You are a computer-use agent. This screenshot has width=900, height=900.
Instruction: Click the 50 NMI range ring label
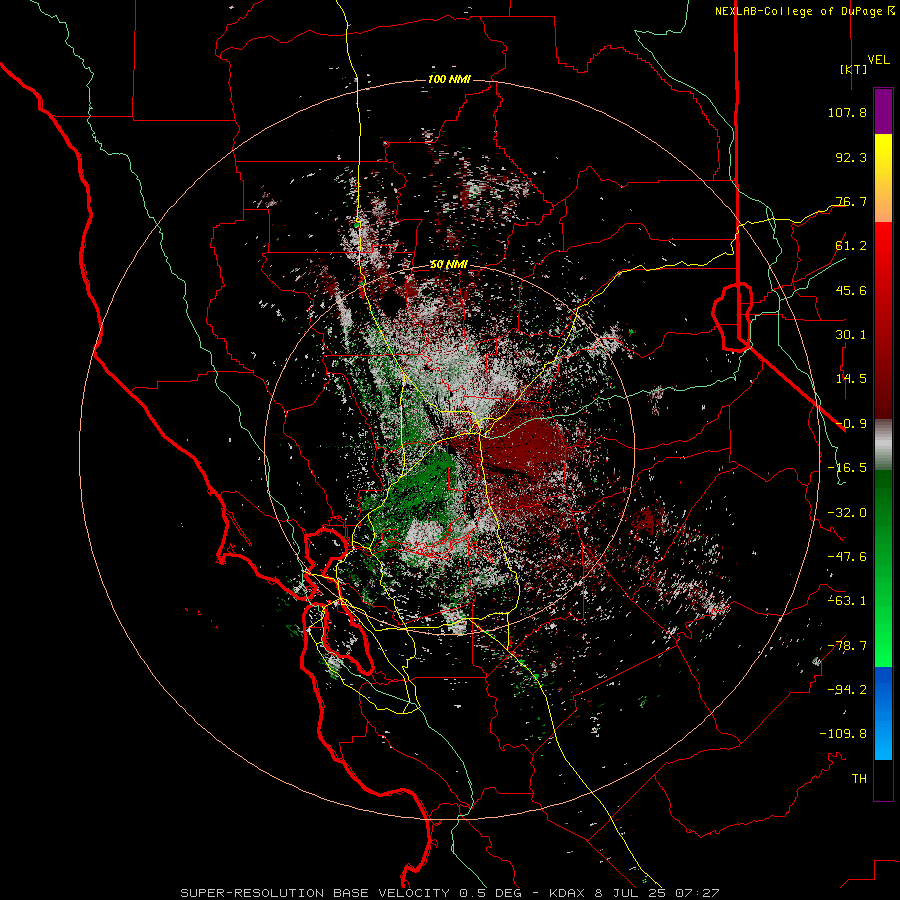coord(449,265)
